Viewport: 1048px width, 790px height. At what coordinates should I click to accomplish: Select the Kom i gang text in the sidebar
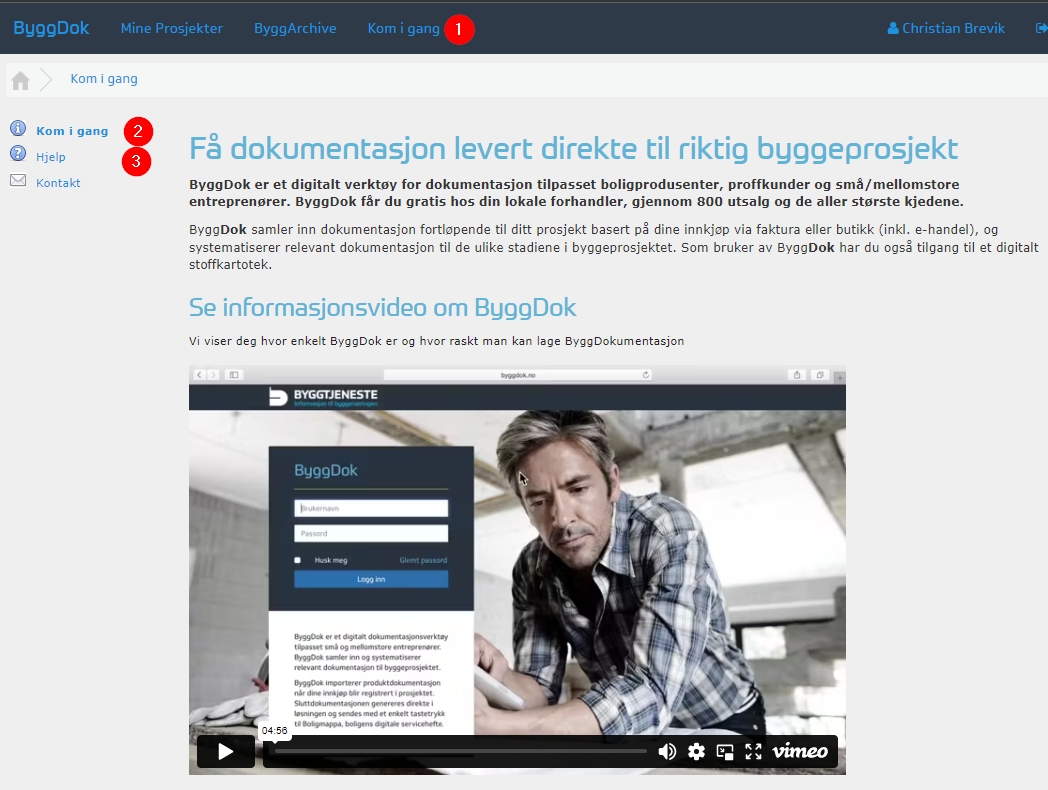[x=72, y=131]
